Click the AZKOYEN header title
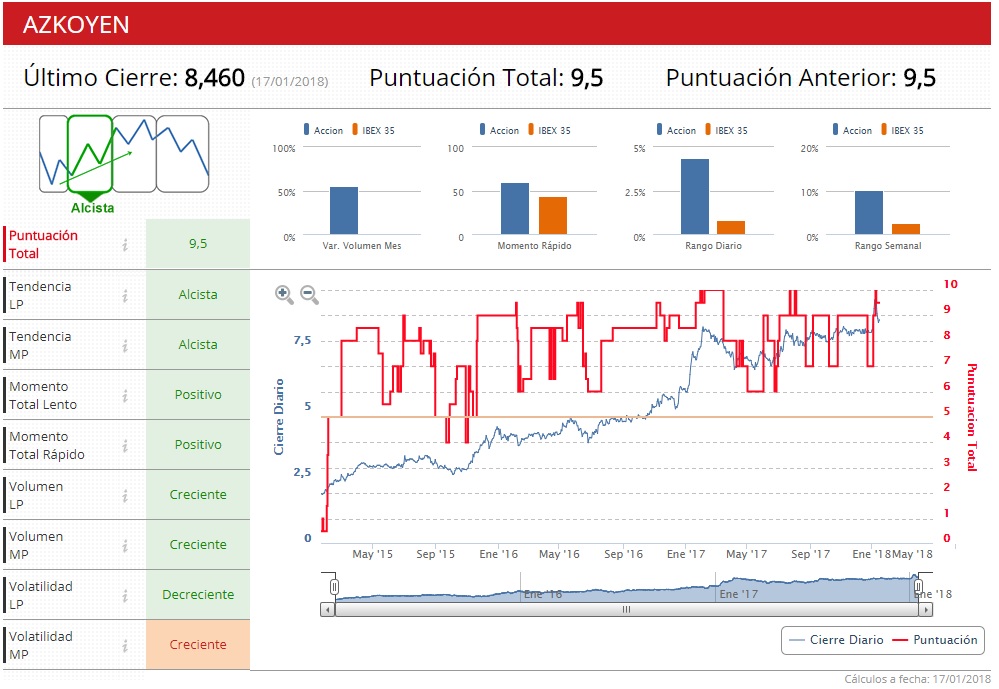This screenshot has width=999, height=689. coord(76,25)
